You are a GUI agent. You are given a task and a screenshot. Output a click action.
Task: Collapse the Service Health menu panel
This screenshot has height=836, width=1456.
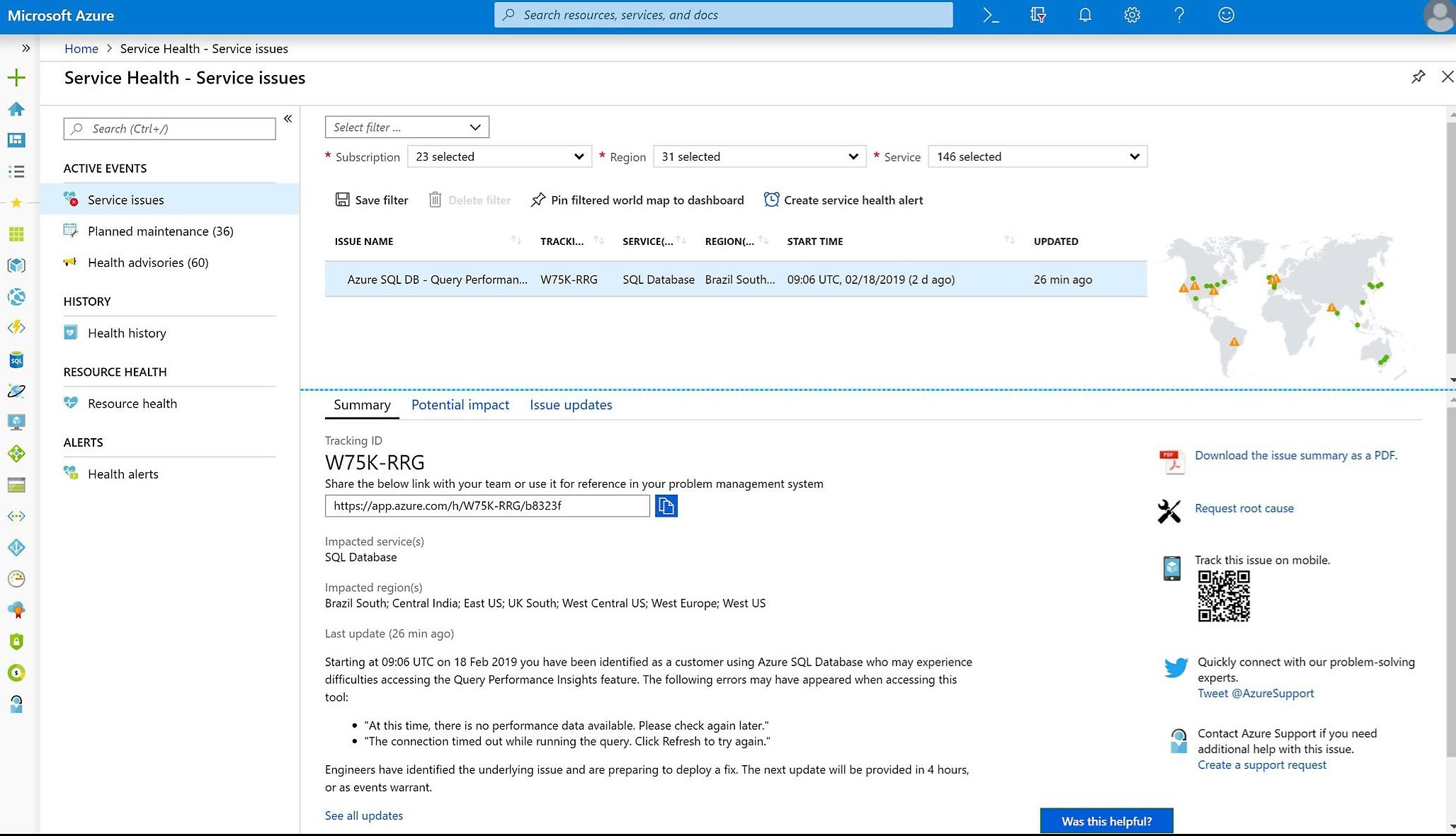pos(288,118)
